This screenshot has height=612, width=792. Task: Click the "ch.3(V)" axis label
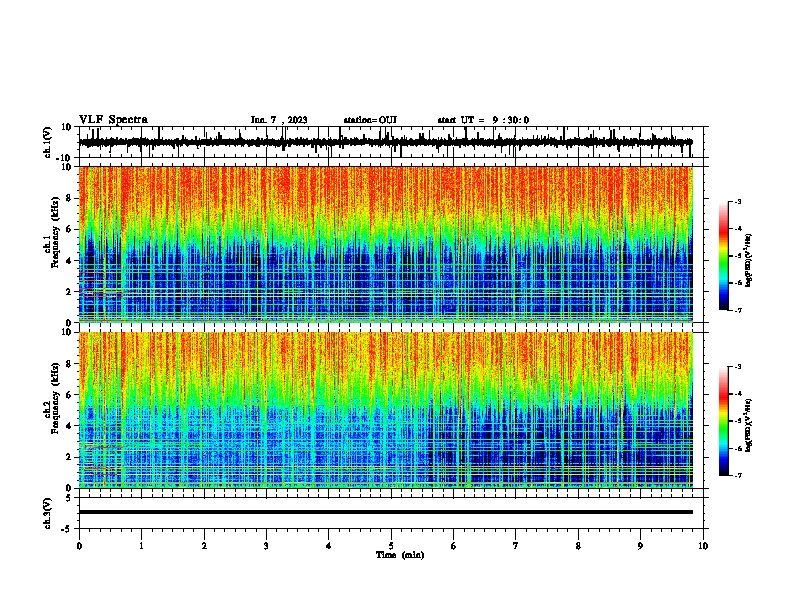tap(48, 513)
